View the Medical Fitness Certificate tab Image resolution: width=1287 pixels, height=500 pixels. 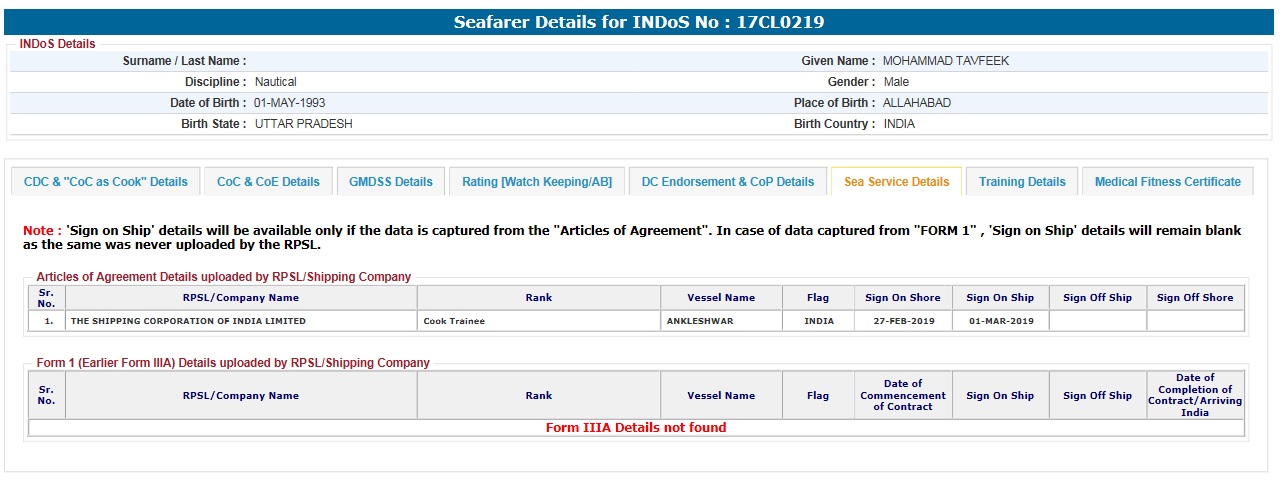click(1167, 182)
